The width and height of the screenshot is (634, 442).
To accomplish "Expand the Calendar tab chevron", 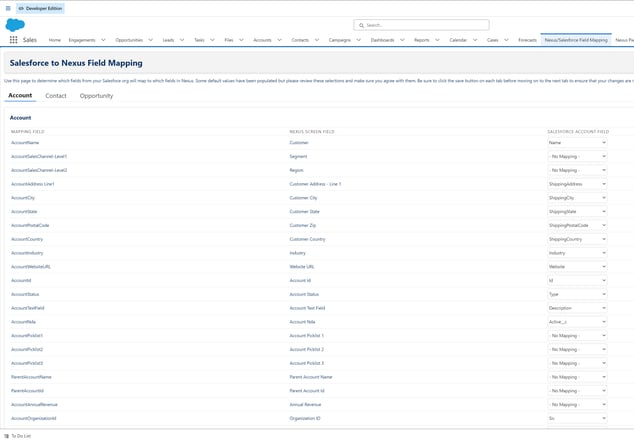I will point(475,40).
